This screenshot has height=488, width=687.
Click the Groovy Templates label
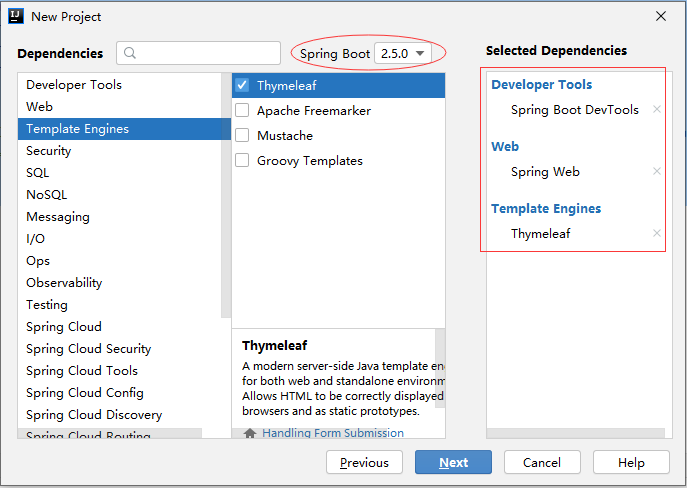(x=310, y=161)
